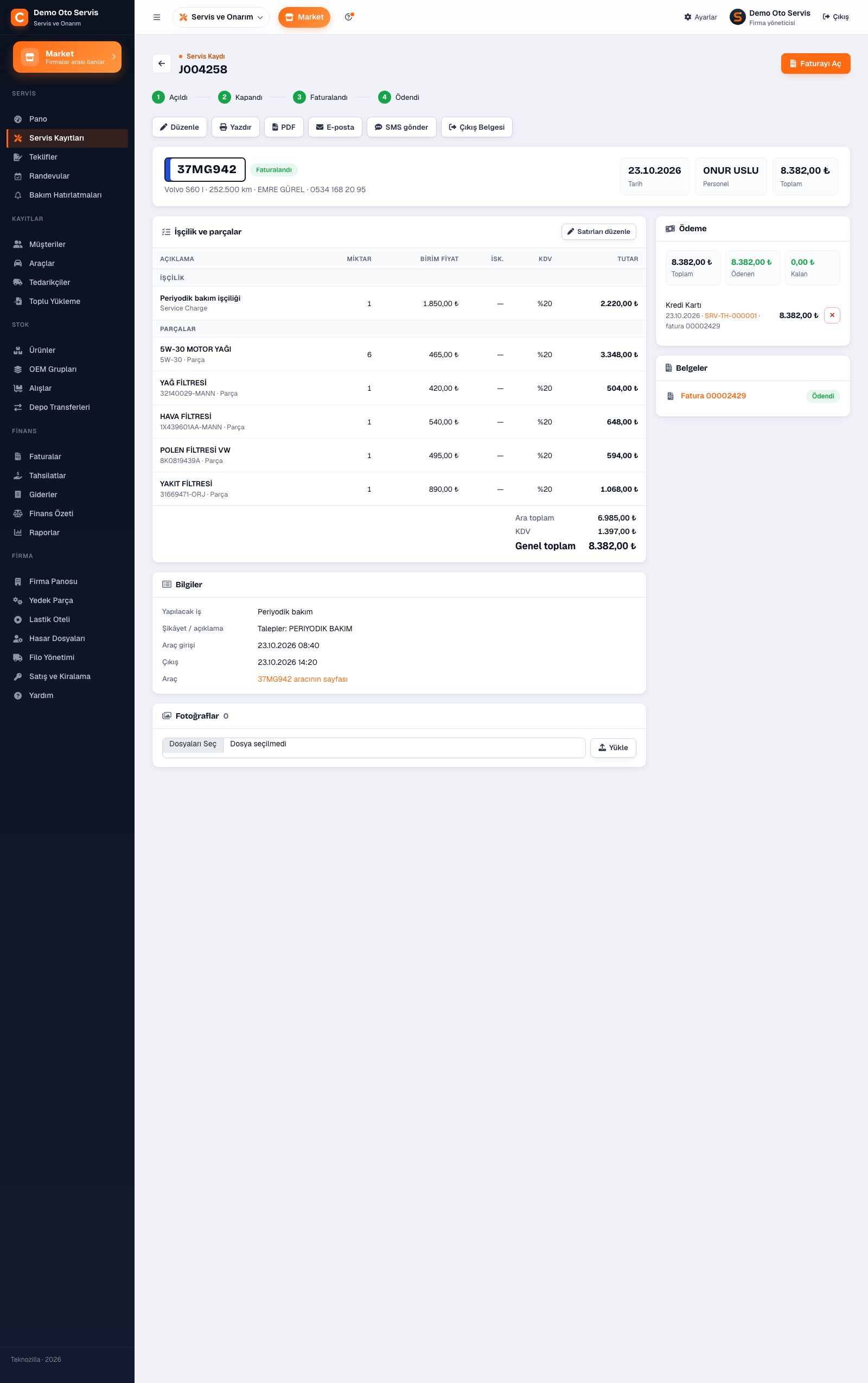
Task: Open Tahsilatlar menu item
Action: [x=67, y=475]
